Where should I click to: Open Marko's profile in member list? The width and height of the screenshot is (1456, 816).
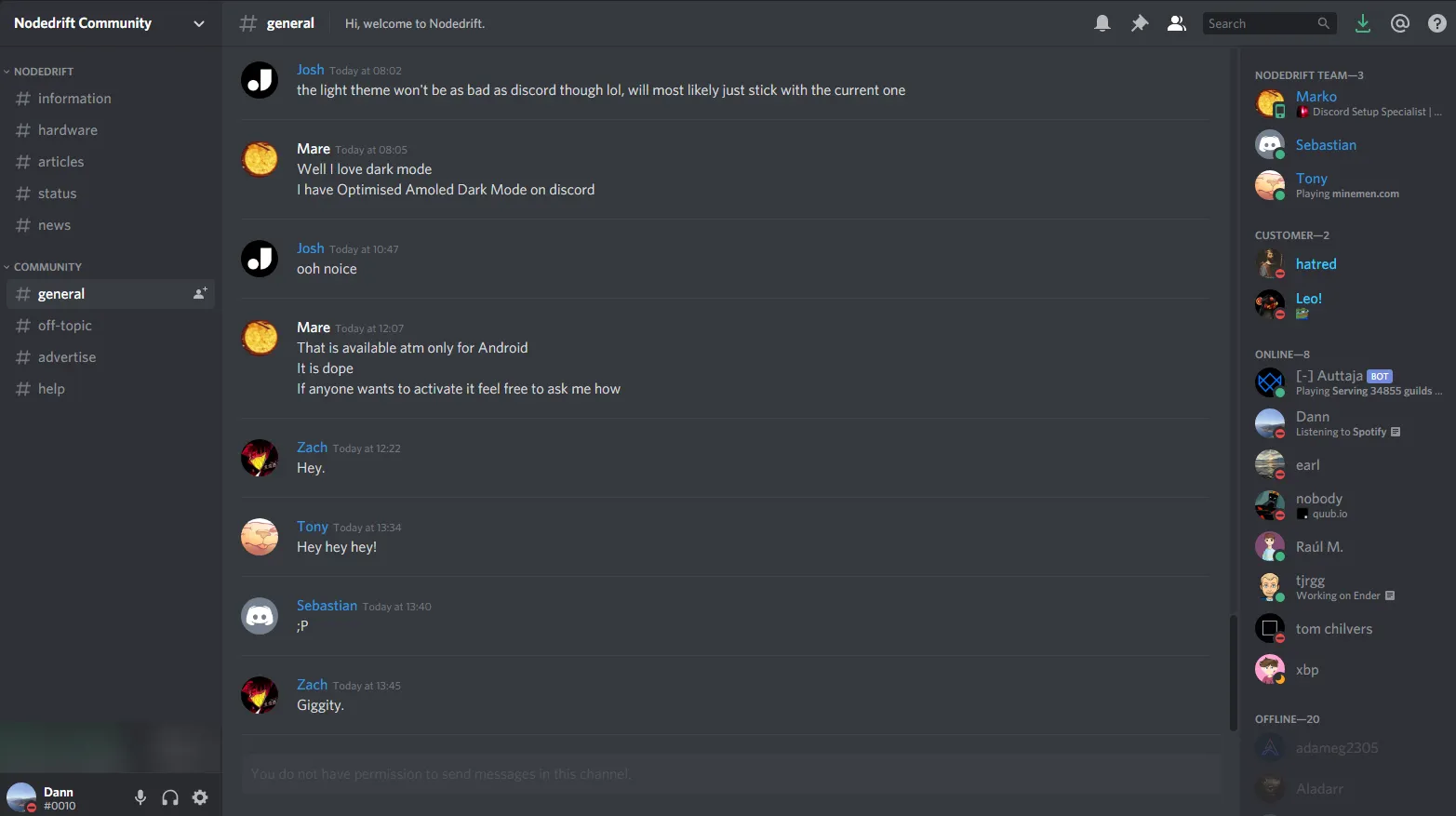tap(1316, 97)
